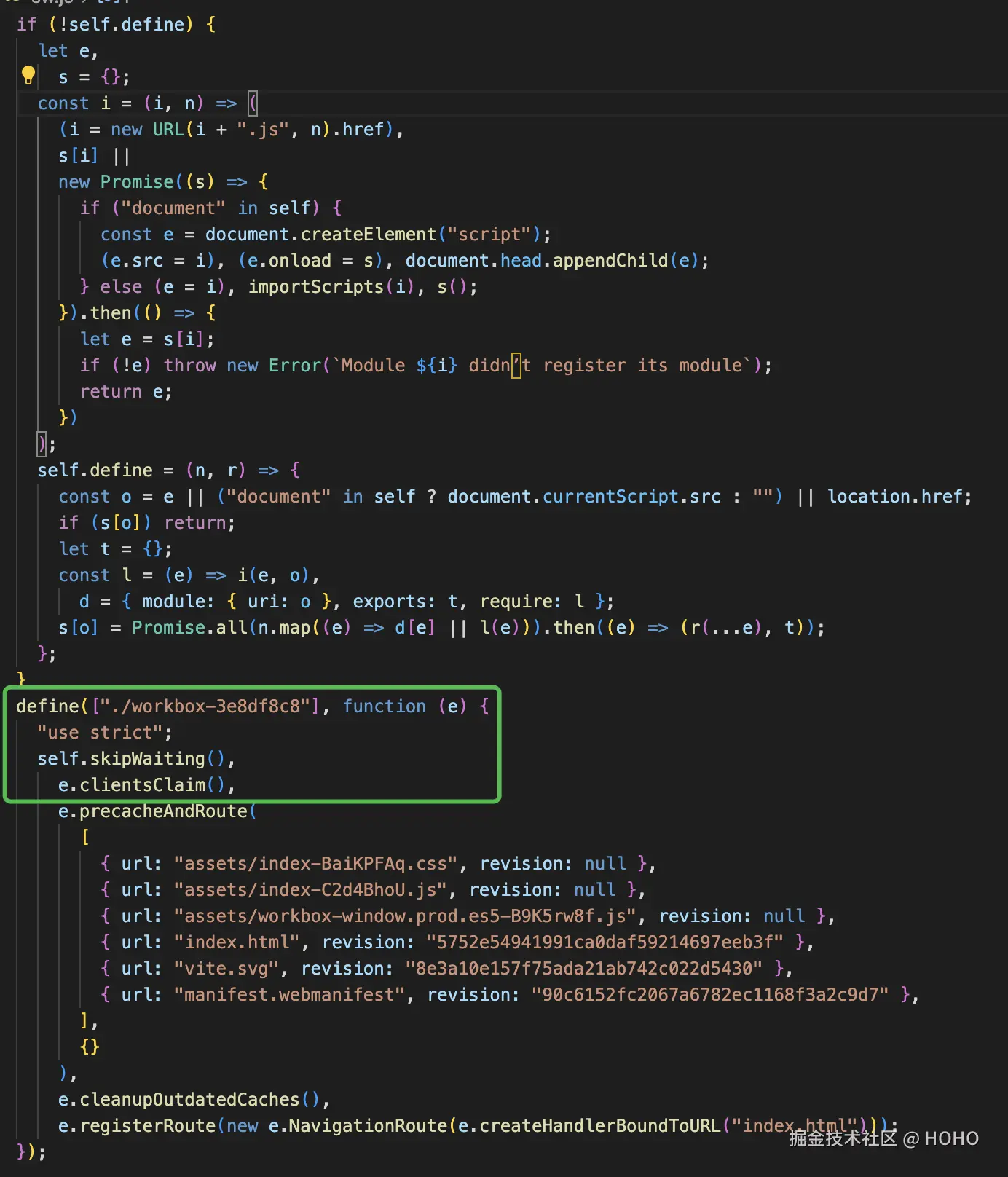Click the "return e;" line

pos(126,392)
